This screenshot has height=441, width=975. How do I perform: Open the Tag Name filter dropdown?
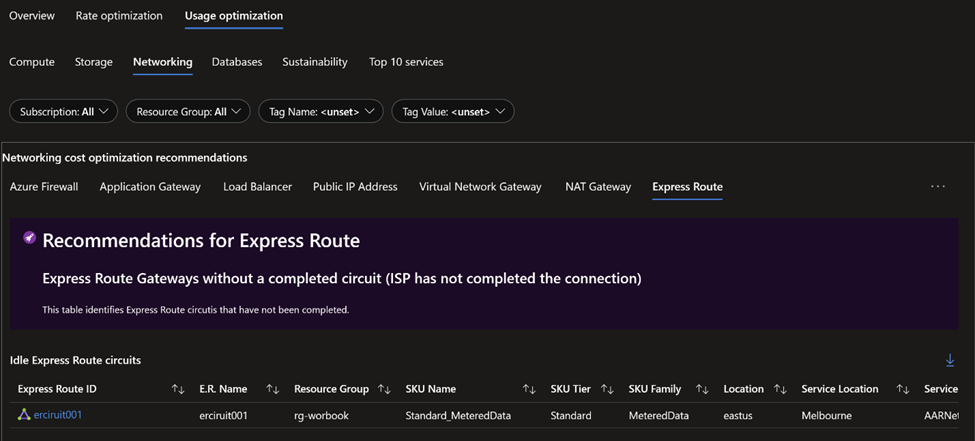[321, 111]
